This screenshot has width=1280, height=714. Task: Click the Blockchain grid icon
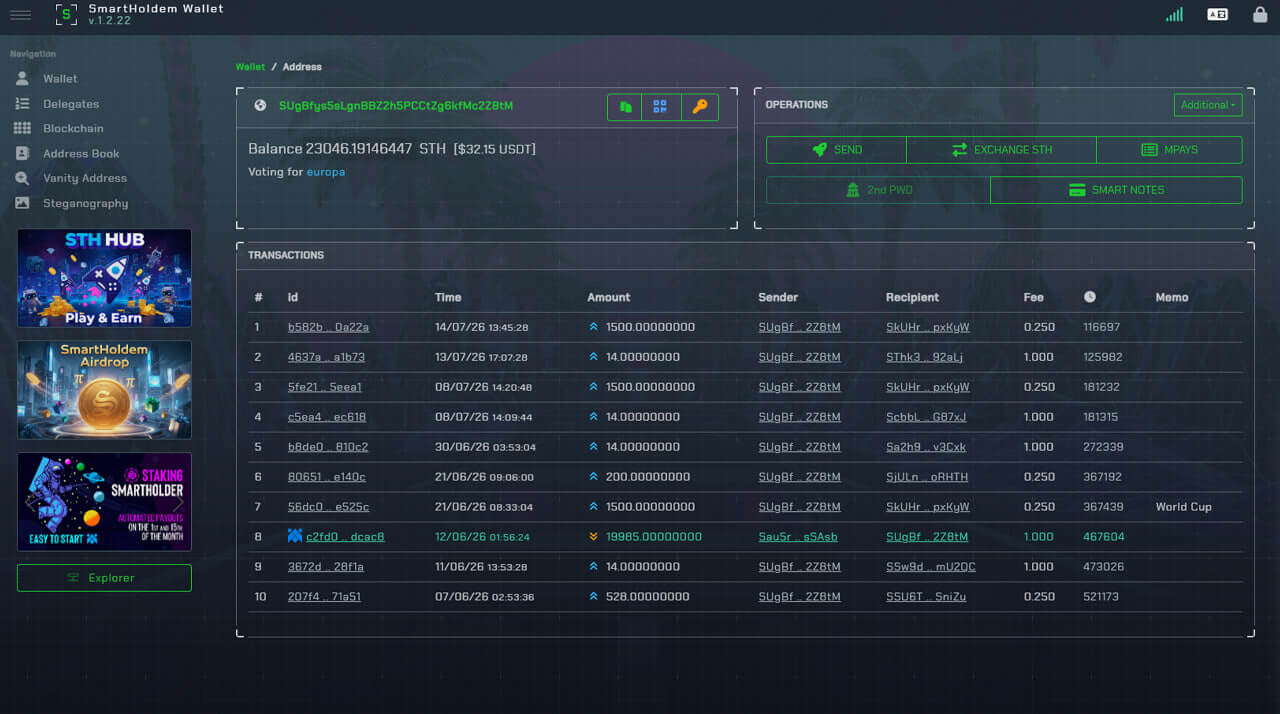22,128
